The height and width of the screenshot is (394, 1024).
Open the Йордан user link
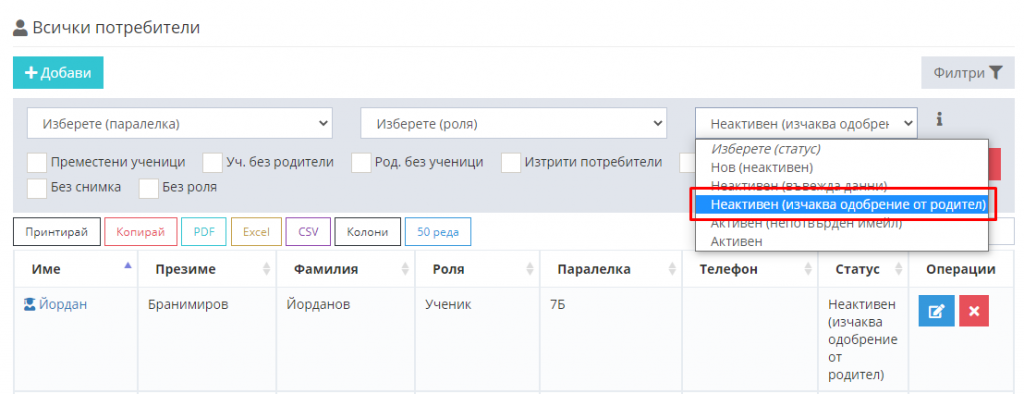(x=63, y=304)
